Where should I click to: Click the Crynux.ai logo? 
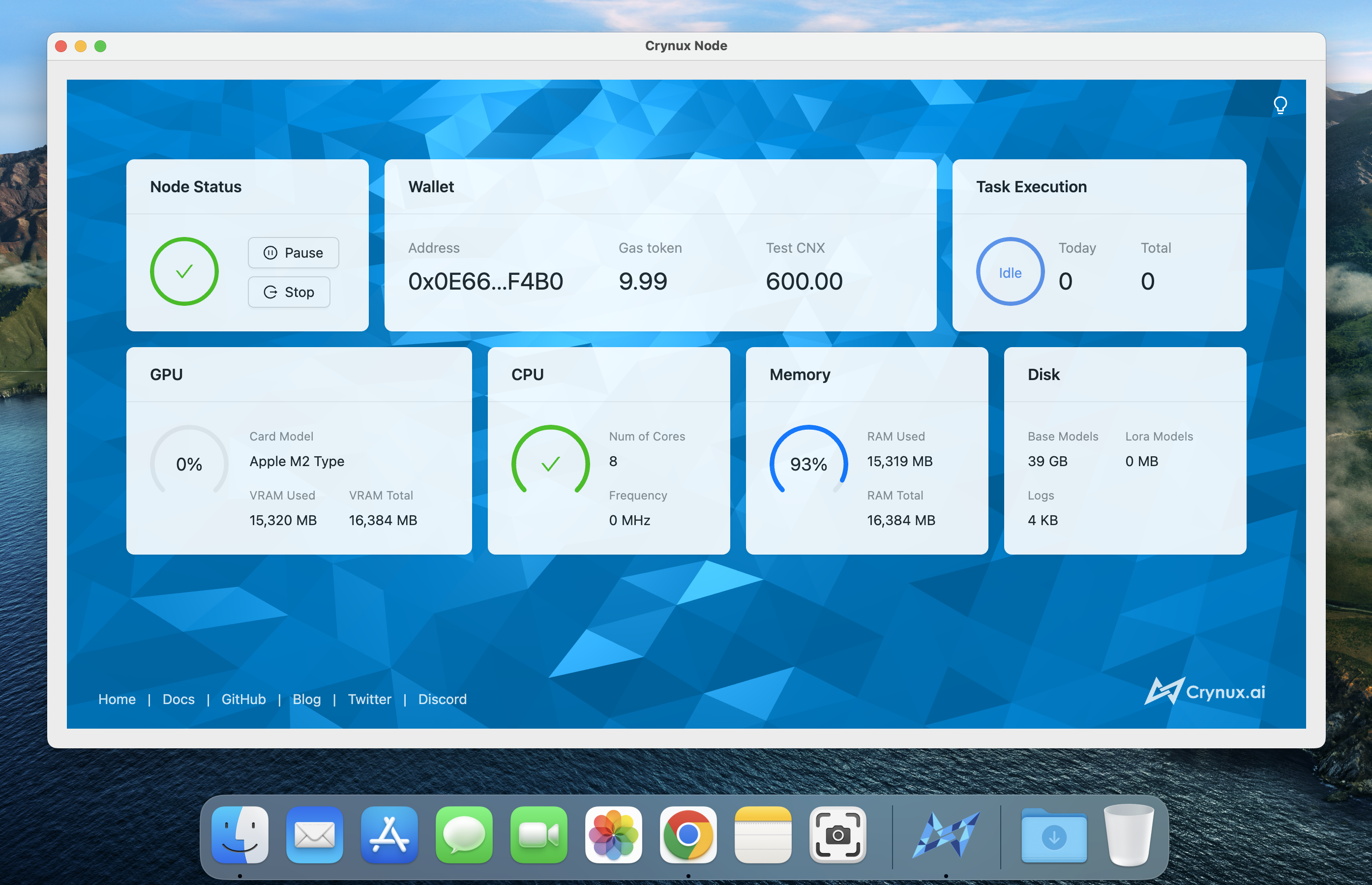[x=1205, y=691]
